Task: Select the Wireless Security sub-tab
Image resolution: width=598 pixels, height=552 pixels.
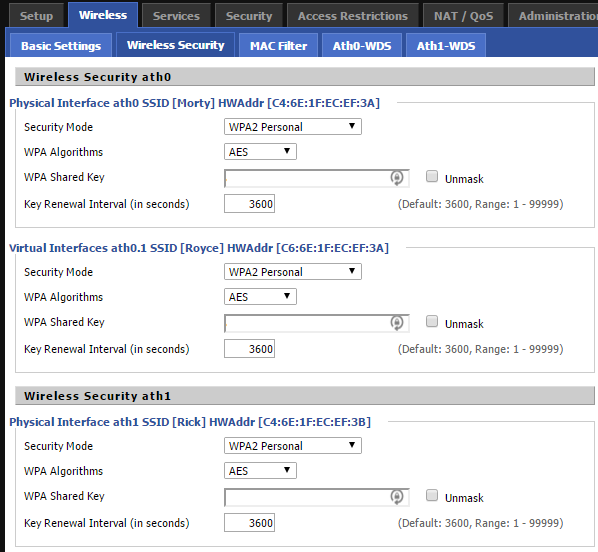Action: click(x=175, y=45)
